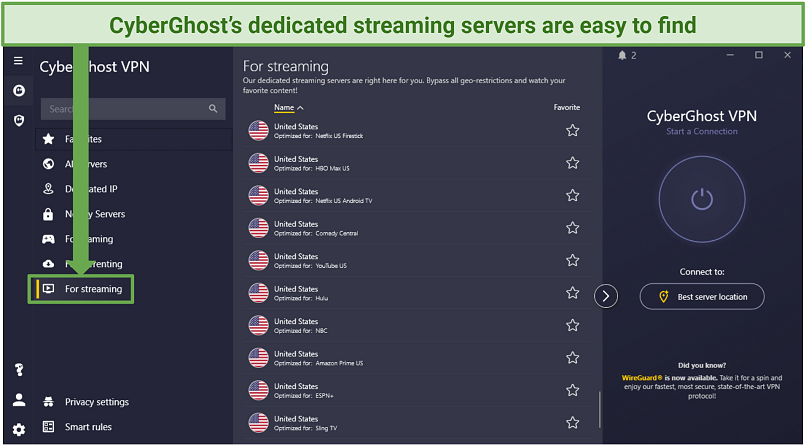This screenshot has width=806, height=446.
Task: Select the ESPN+ United States server row
Action: click(417, 391)
